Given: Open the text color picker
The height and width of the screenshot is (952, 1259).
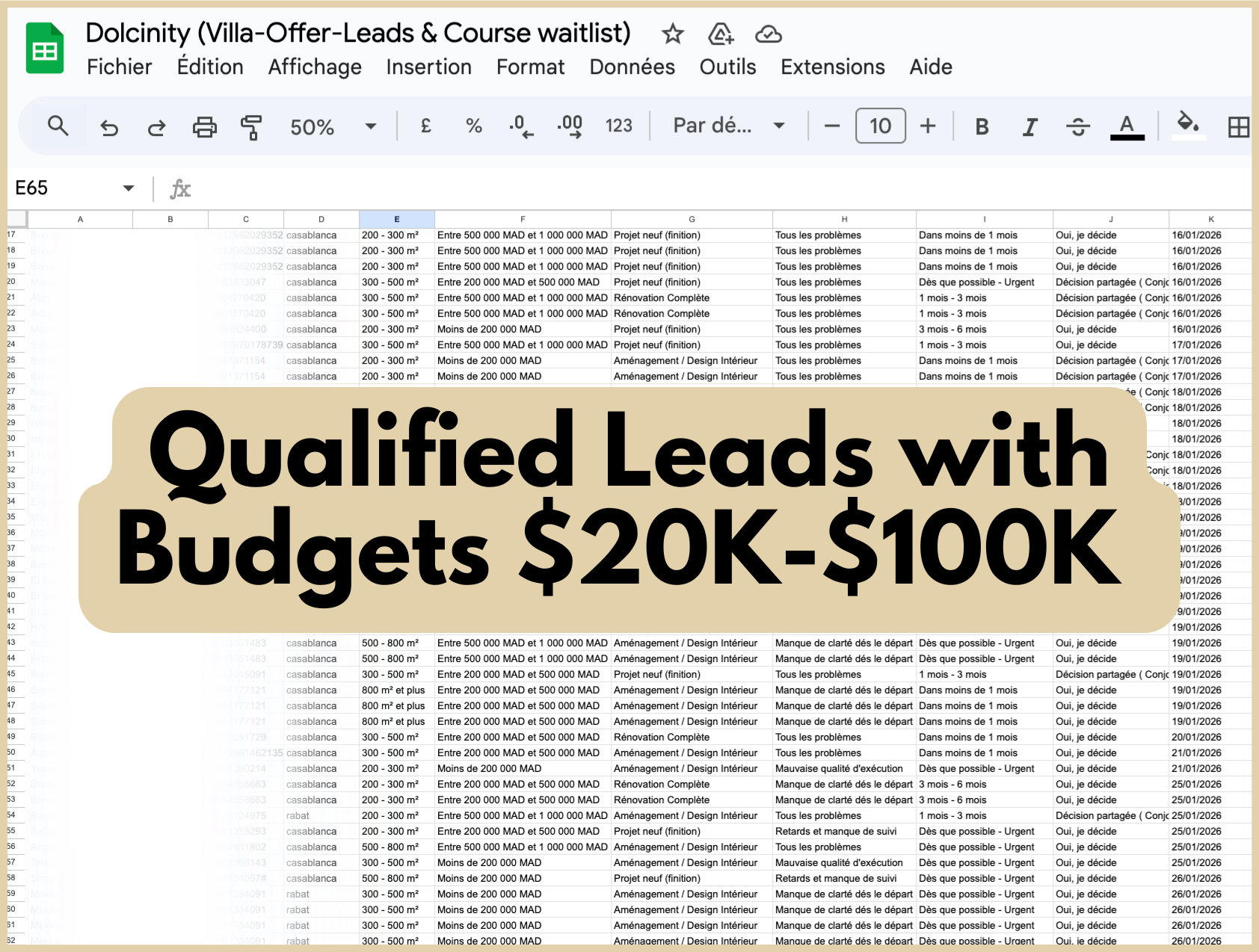Looking at the screenshot, I should point(1127,126).
